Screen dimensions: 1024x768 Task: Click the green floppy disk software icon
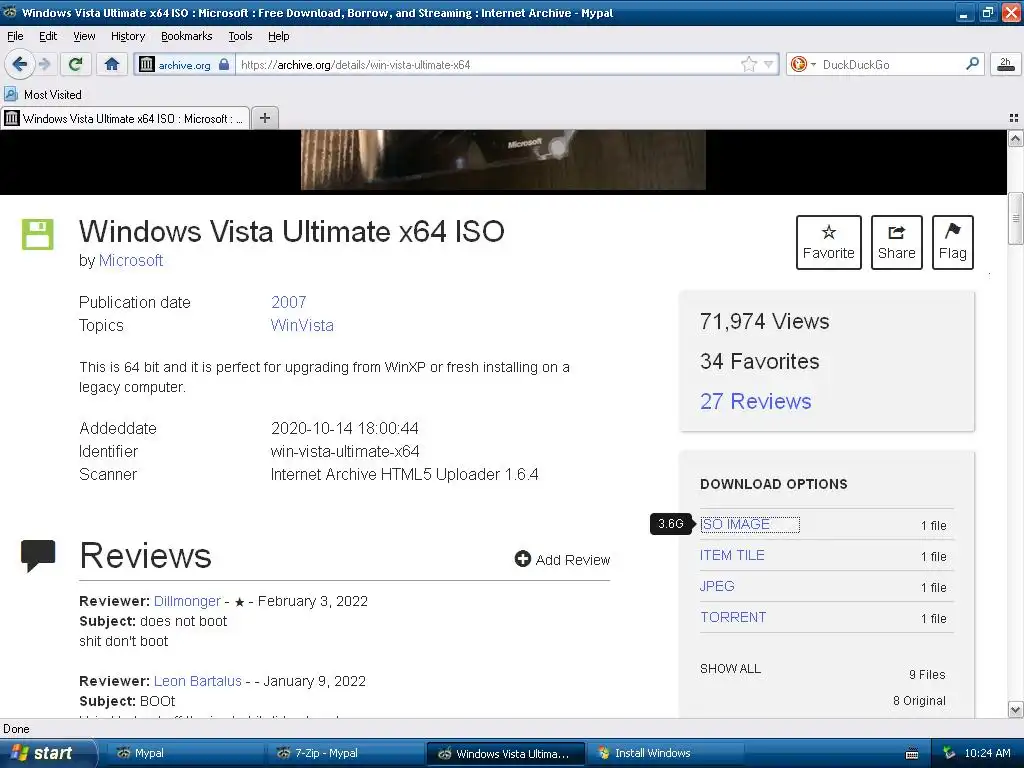pos(38,234)
